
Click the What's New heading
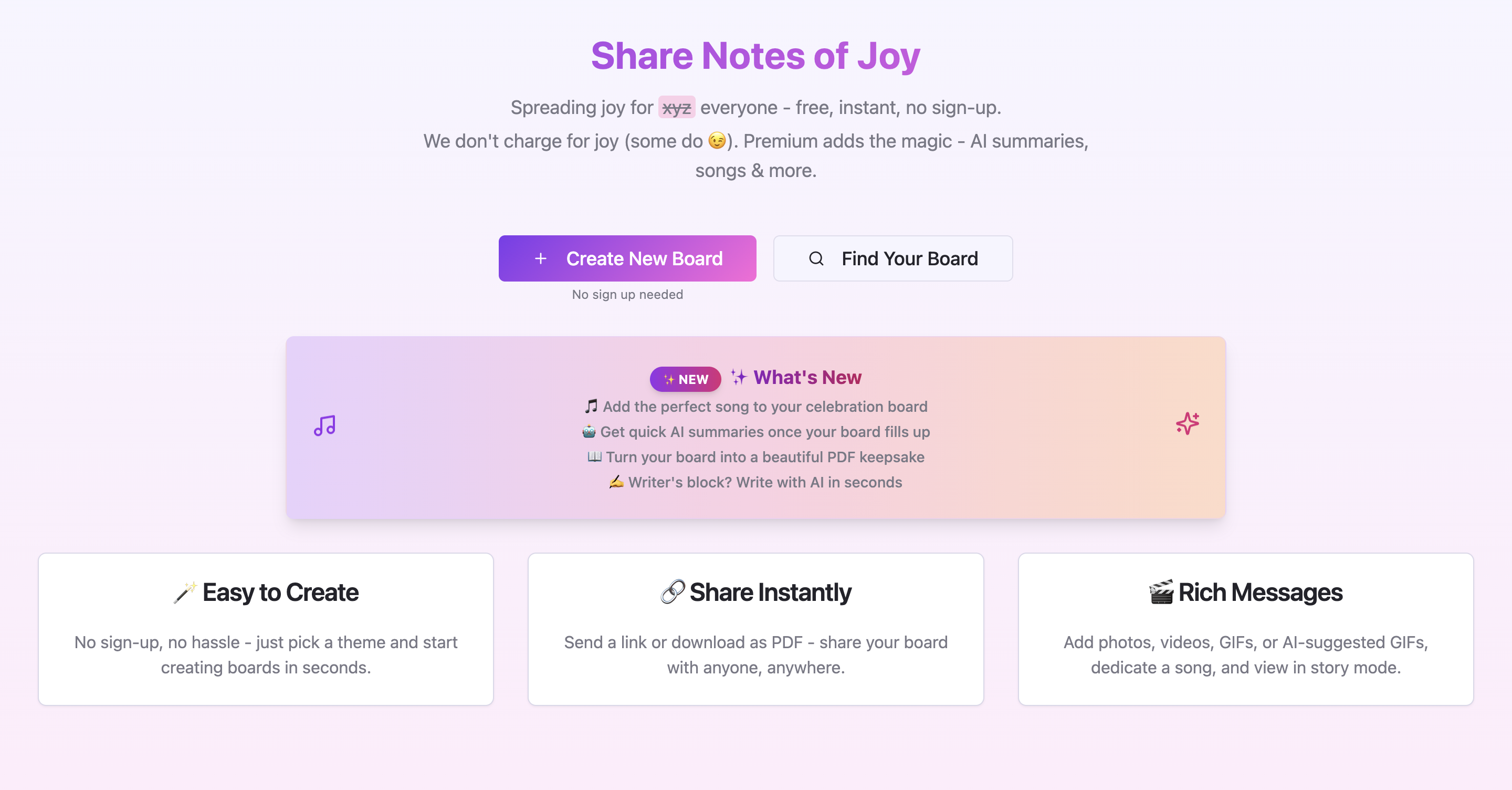807,378
